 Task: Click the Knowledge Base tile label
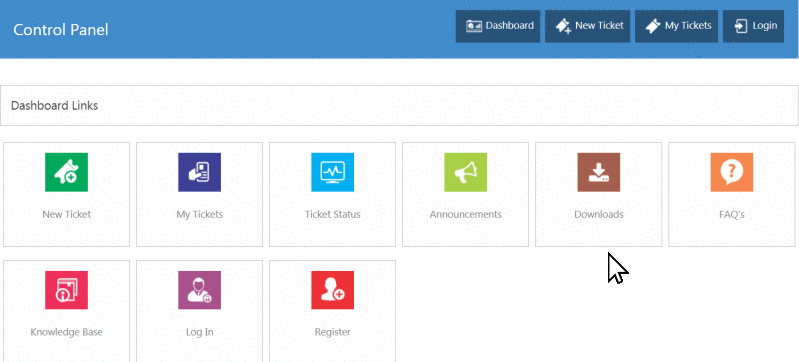pos(66,332)
